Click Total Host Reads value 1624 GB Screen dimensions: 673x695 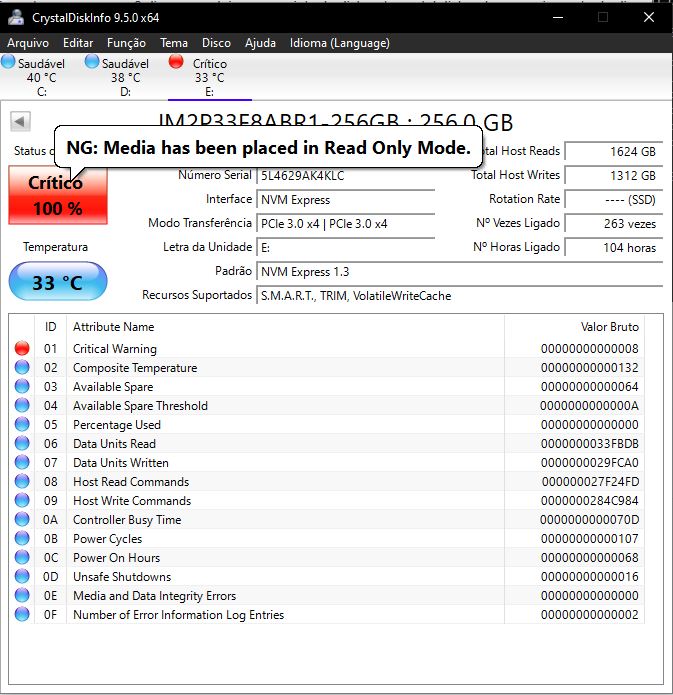pyautogui.click(x=614, y=152)
